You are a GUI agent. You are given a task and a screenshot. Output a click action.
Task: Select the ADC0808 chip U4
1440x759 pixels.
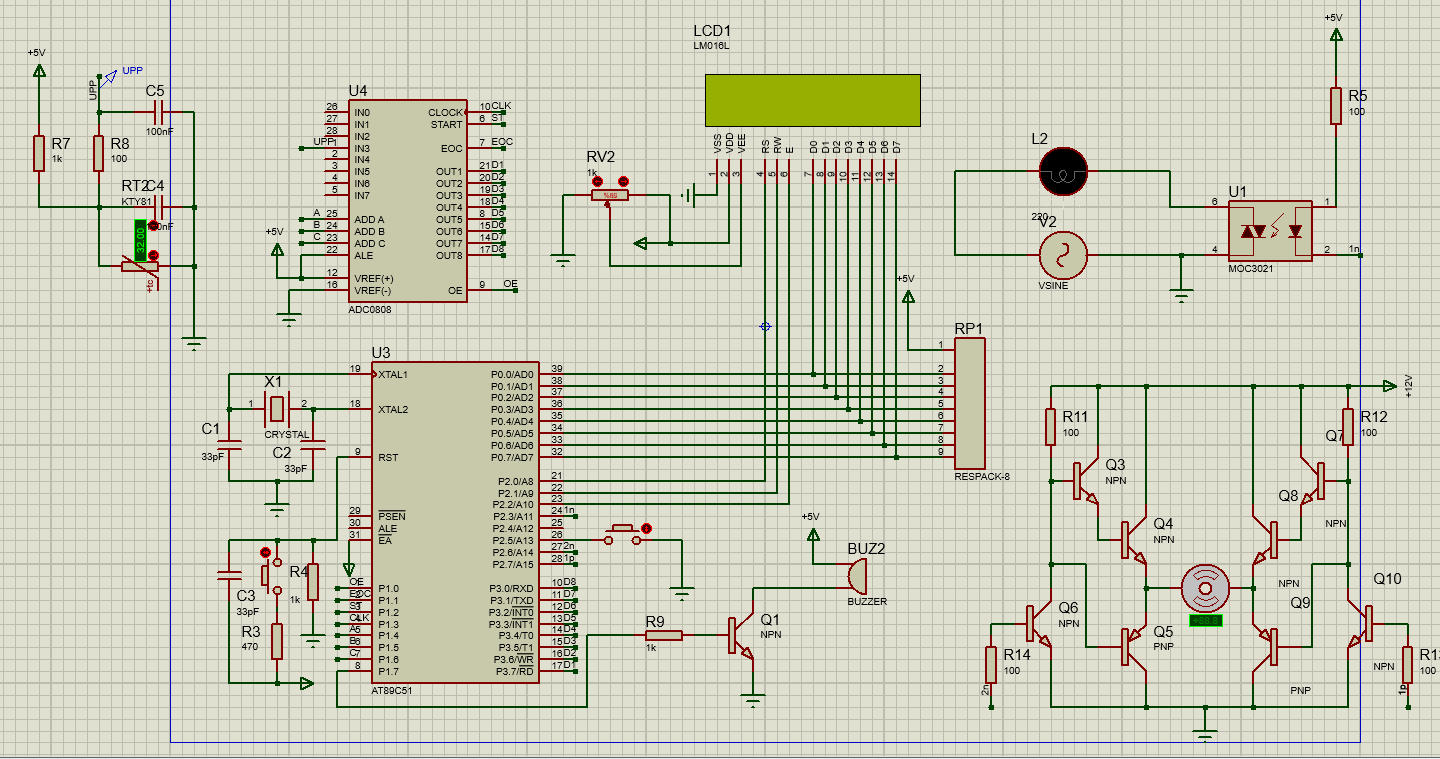(406, 200)
